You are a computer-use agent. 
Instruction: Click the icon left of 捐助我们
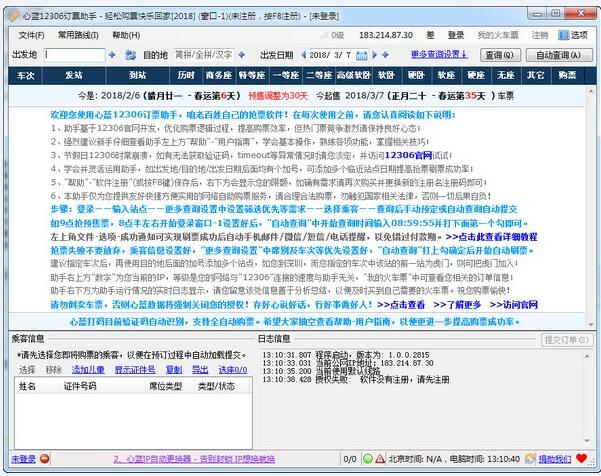coord(530,458)
